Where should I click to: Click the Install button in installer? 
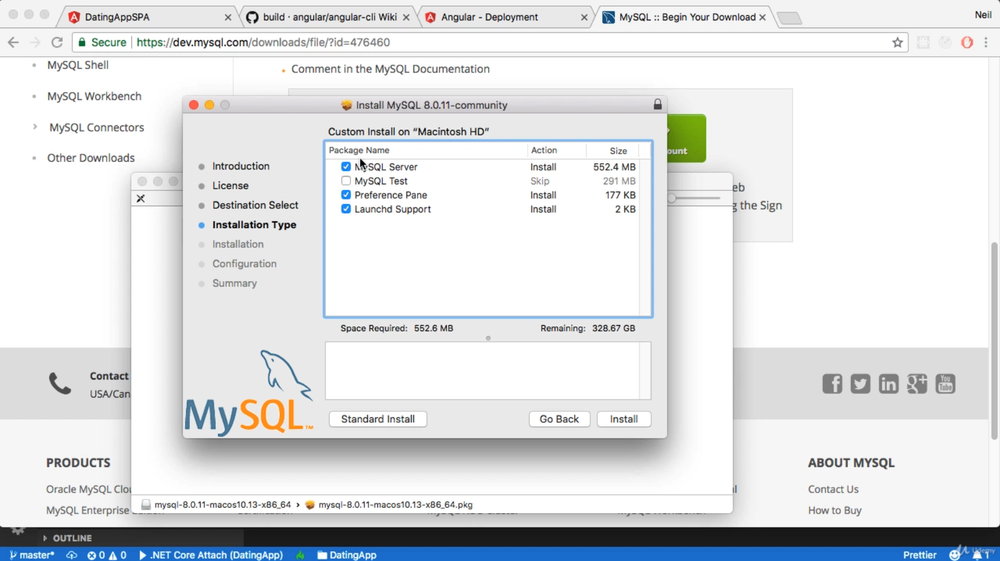pos(623,419)
